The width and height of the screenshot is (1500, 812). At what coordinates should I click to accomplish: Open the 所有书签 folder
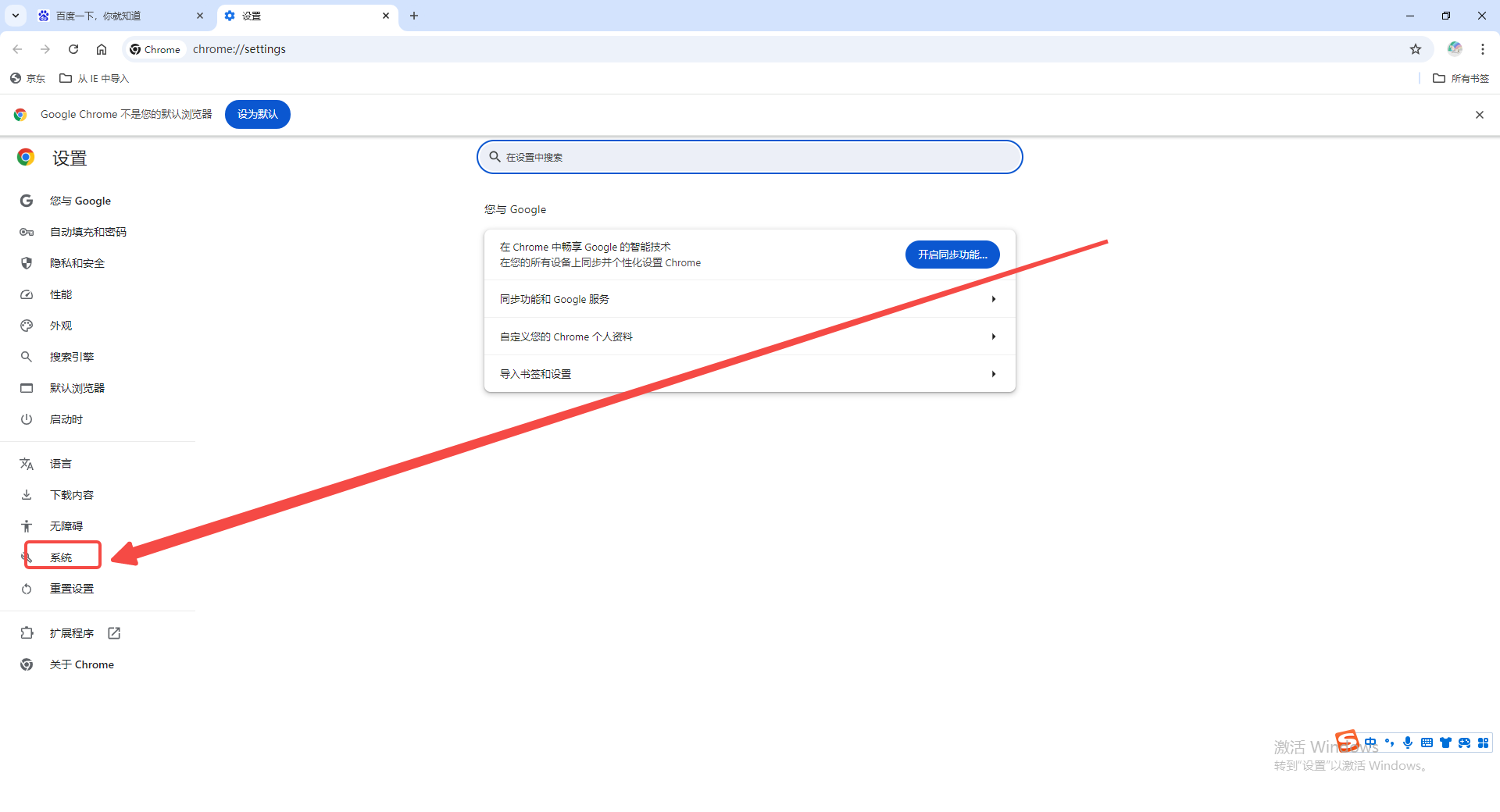(1461, 78)
